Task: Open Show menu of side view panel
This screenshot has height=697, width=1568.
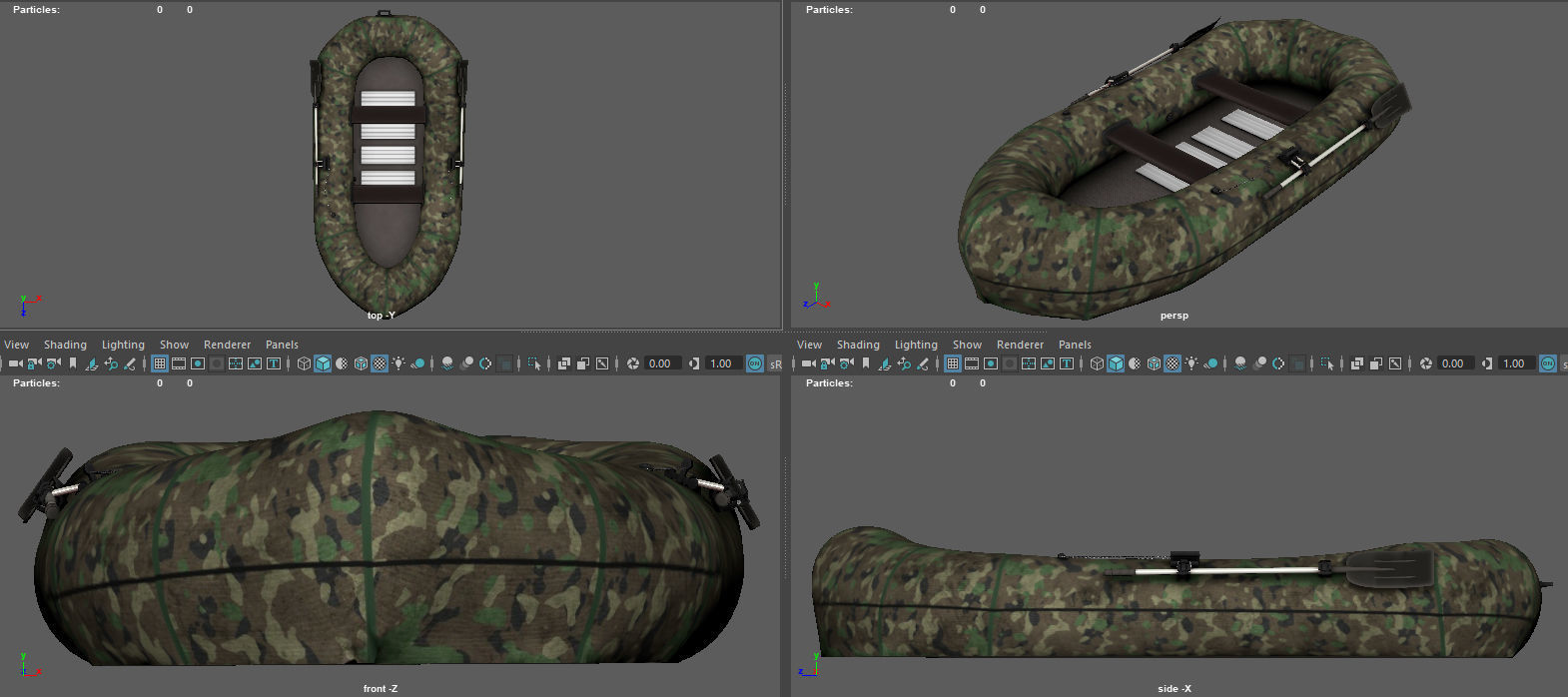Action: [x=967, y=345]
